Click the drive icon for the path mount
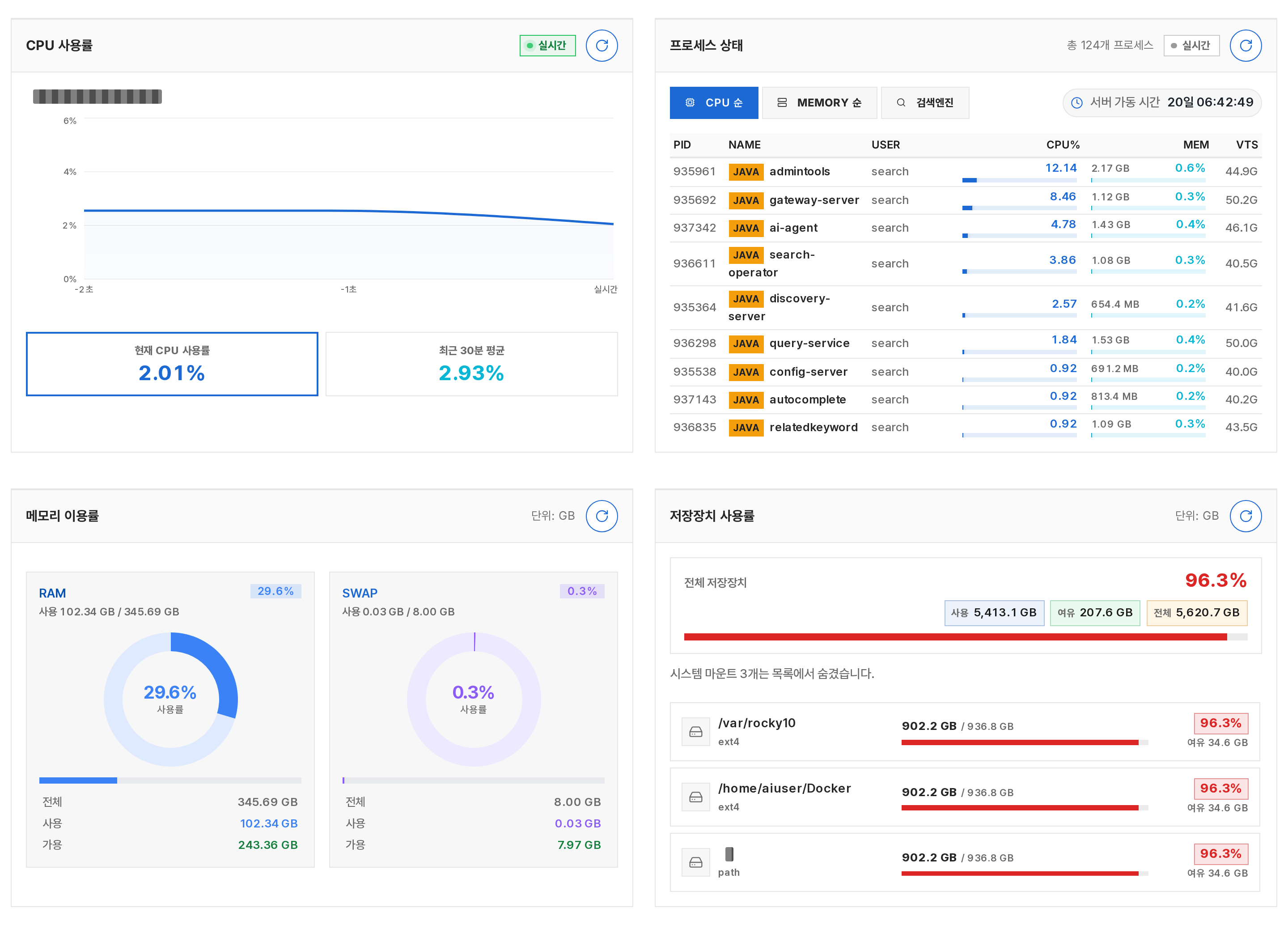1288x933 pixels. tap(696, 863)
